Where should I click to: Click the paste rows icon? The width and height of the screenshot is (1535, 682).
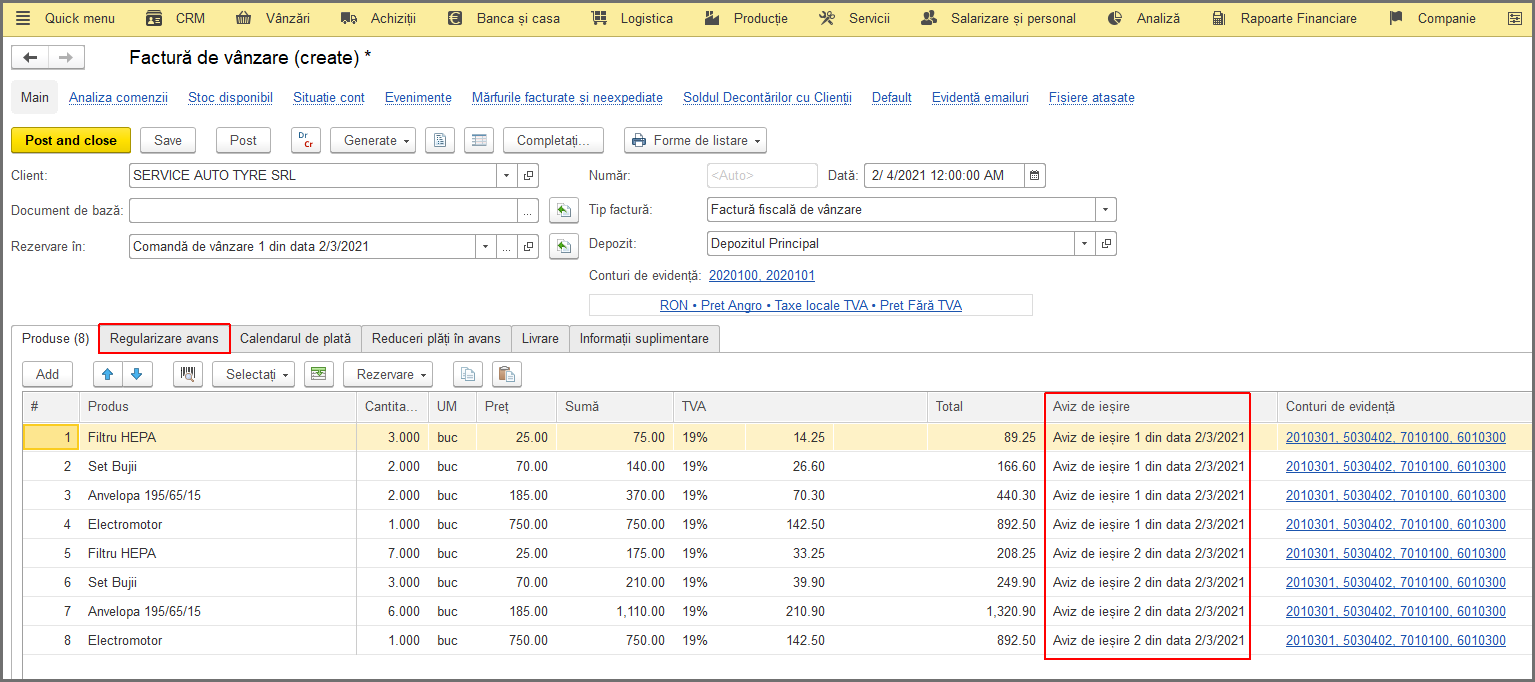pos(507,374)
